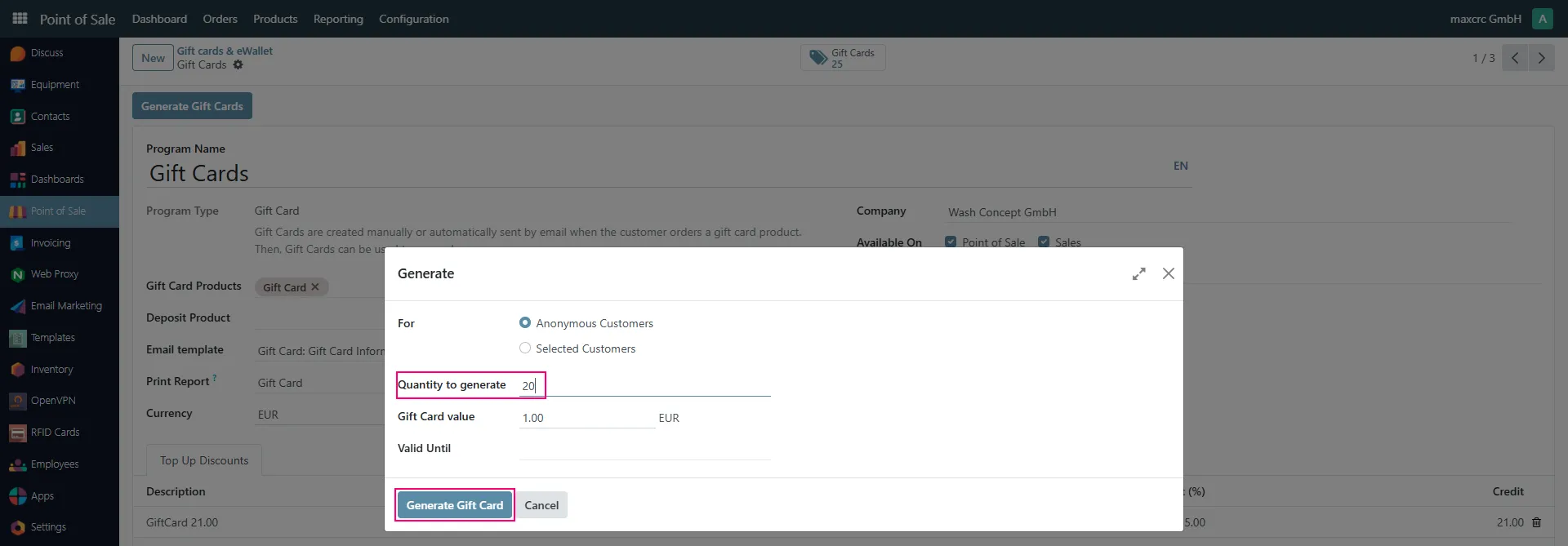
Task: Click 21.00 credit value cell
Action: pos(1510,522)
